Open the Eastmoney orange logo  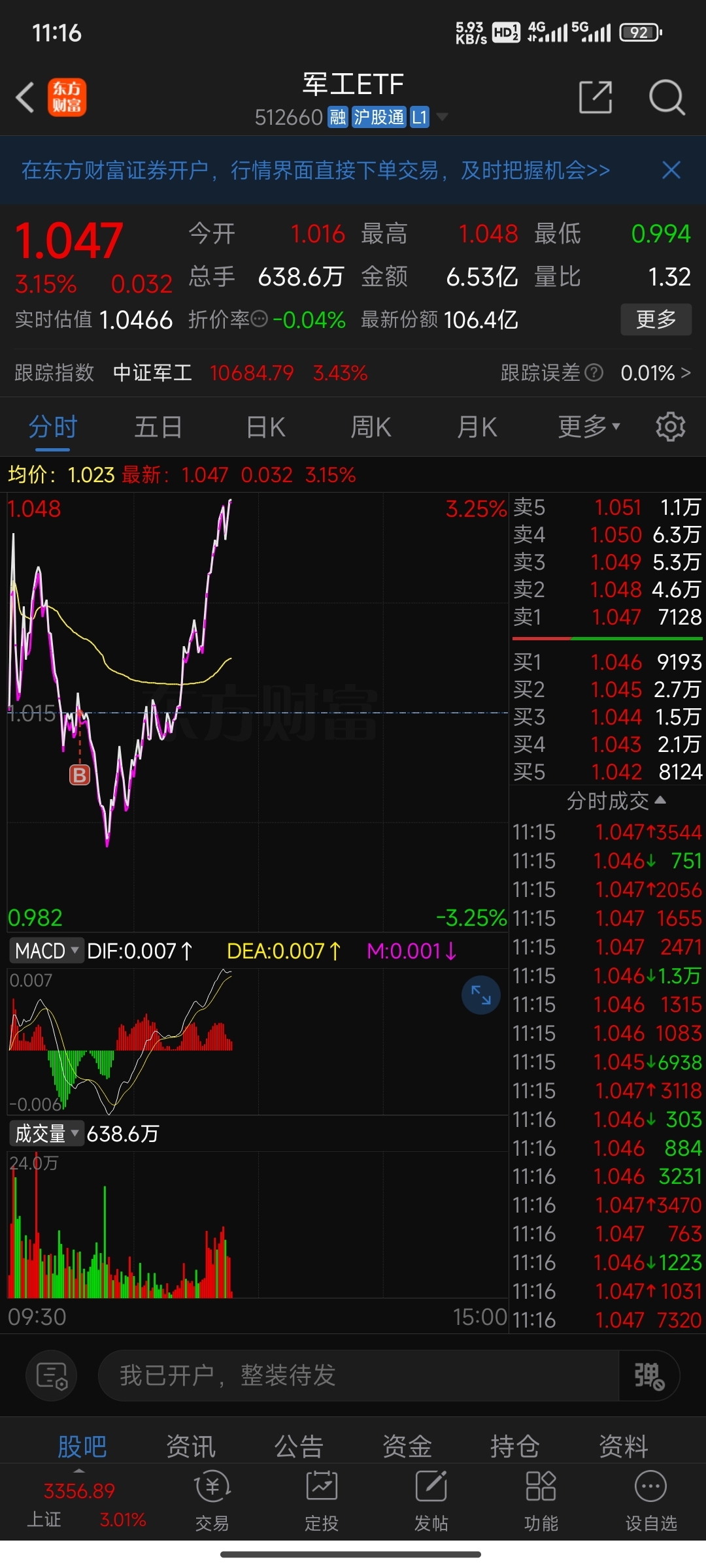pos(67,98)
